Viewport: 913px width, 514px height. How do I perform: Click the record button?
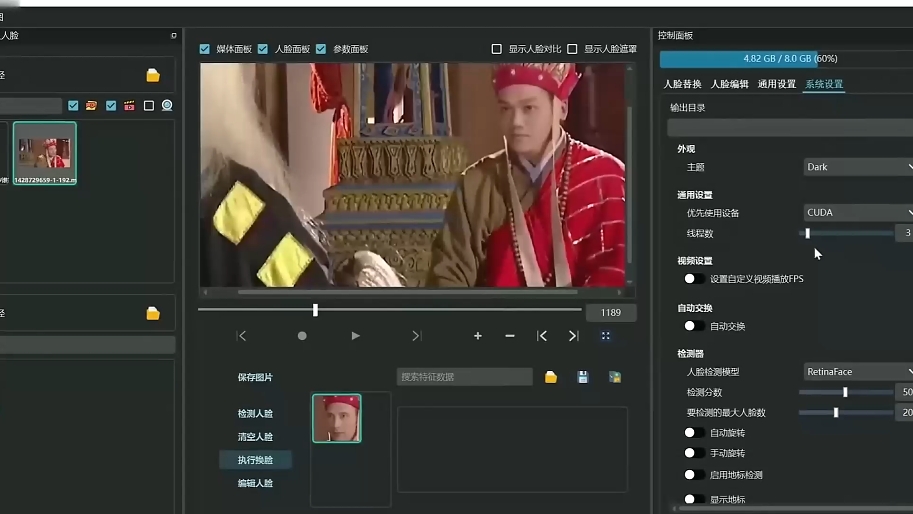click(x=302, y=336)
